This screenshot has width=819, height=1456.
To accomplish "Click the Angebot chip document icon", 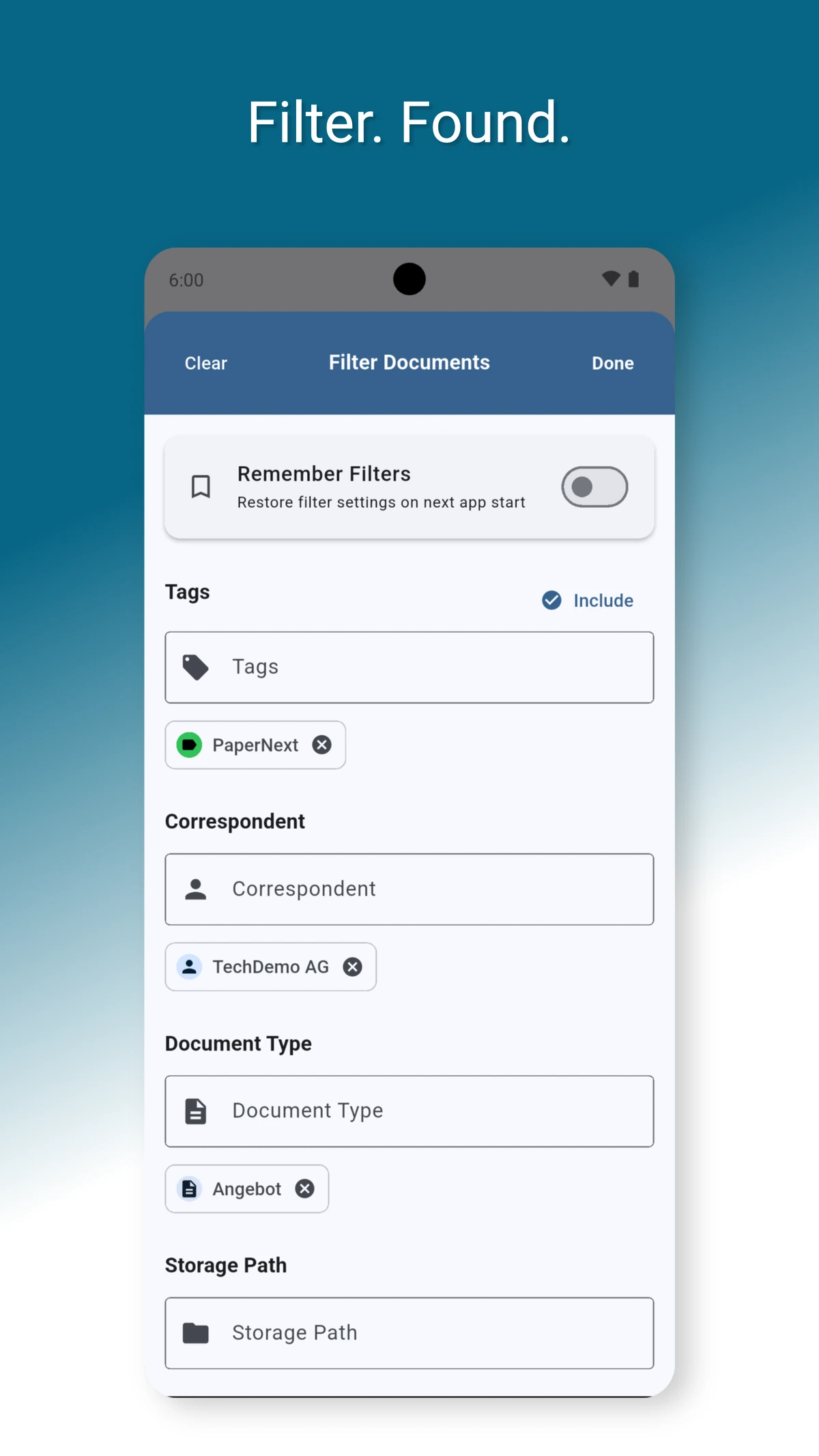I will (x=189, y=1188).
